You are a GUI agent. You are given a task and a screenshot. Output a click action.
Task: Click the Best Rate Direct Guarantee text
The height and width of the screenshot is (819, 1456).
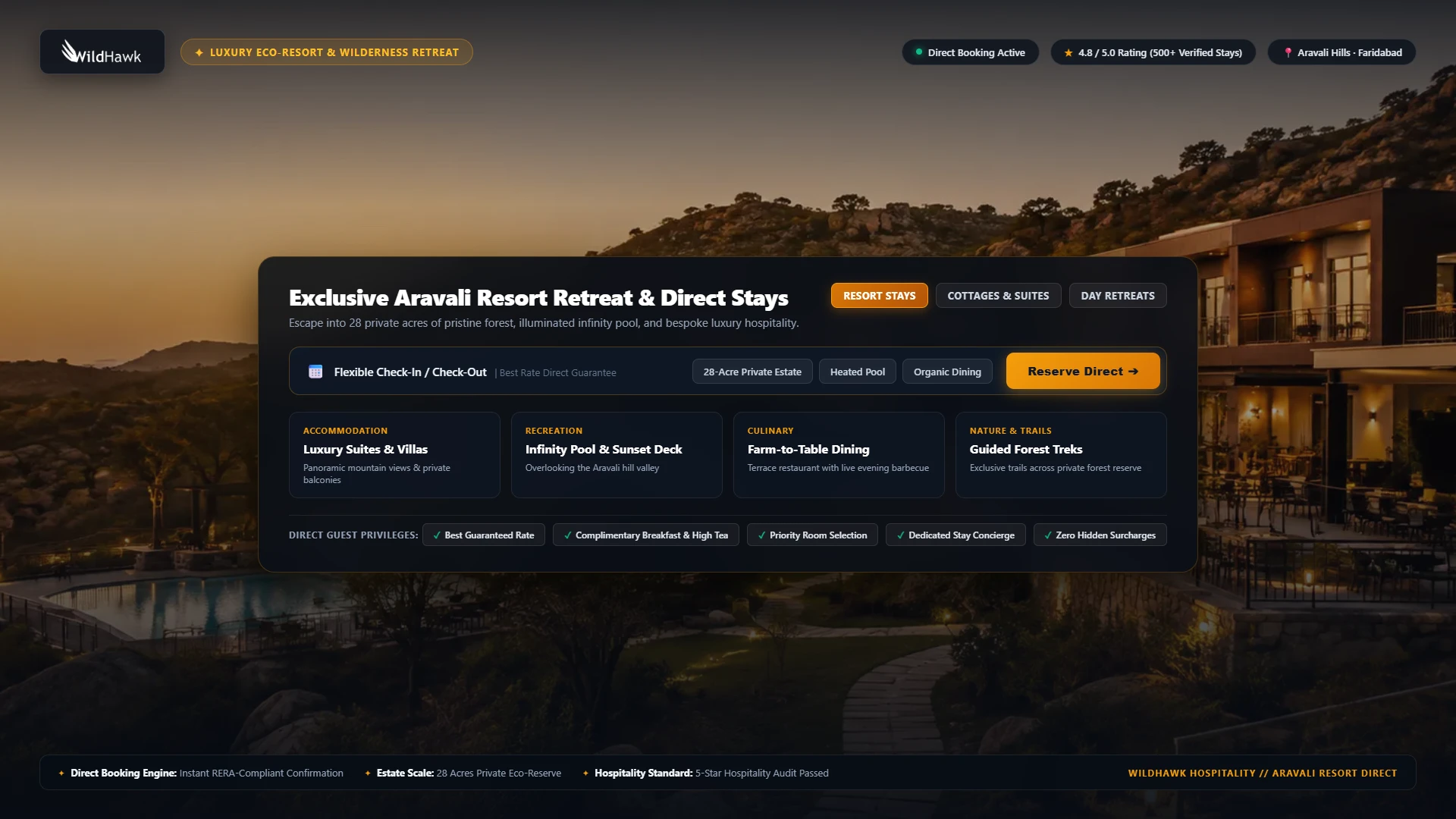tap(557, 373)
